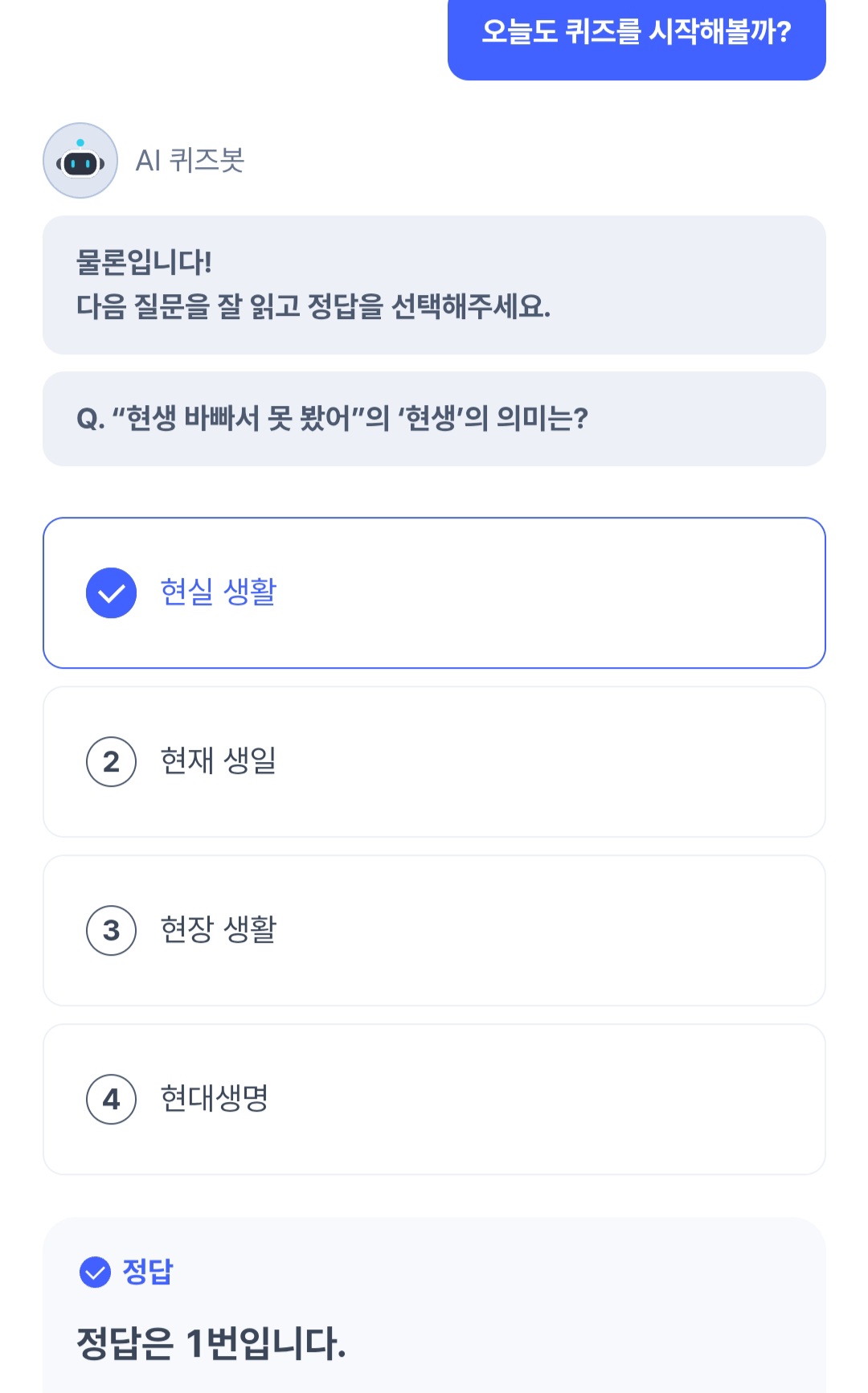
Task: Select the answer text 현대생명
Action: [214, 1098]
